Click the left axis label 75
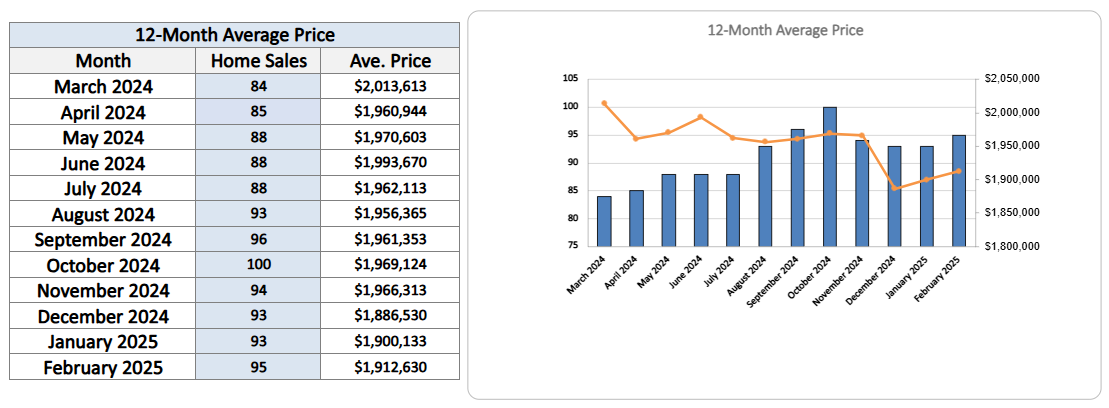Viewport: 1109px width, 408px height. (574, 246)
